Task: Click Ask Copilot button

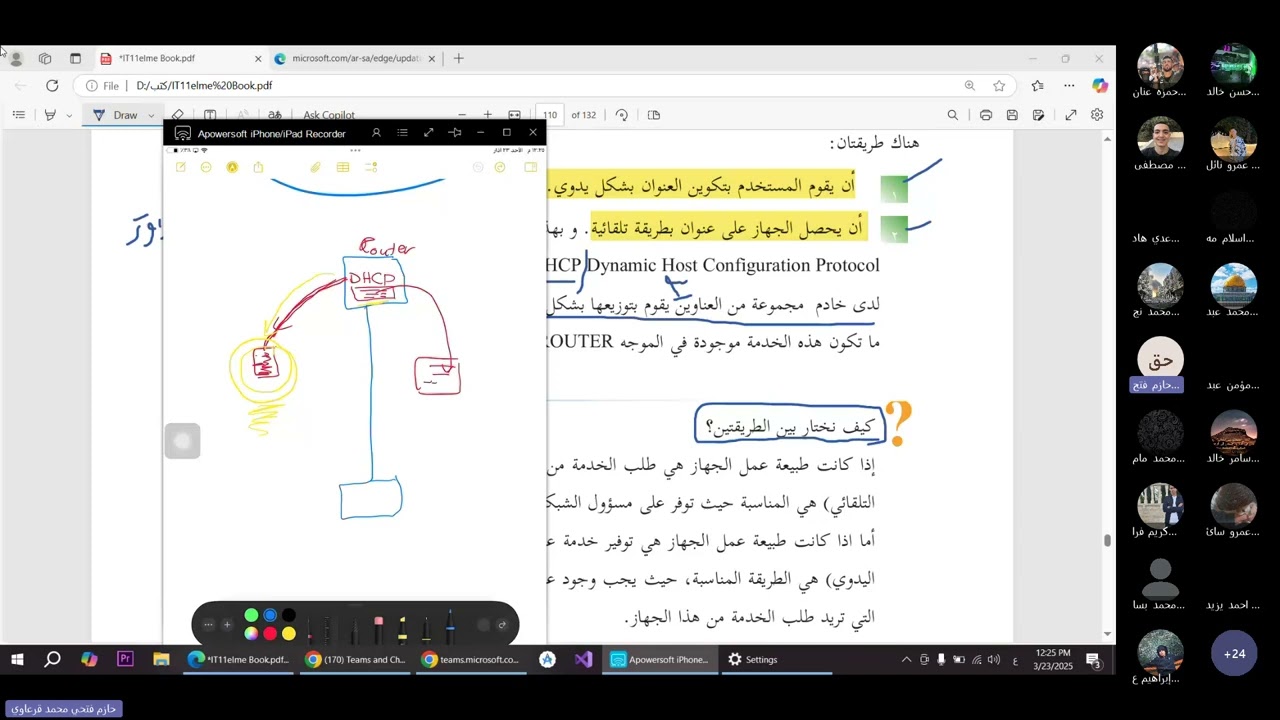Action: click(329, 115)
